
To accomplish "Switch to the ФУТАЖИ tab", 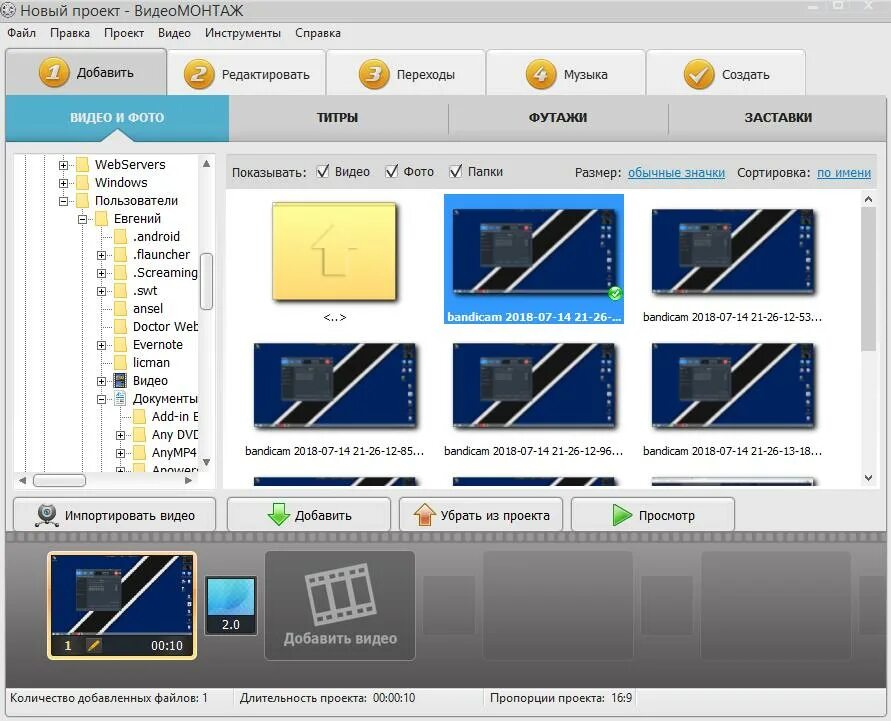I will click(558, 118).
